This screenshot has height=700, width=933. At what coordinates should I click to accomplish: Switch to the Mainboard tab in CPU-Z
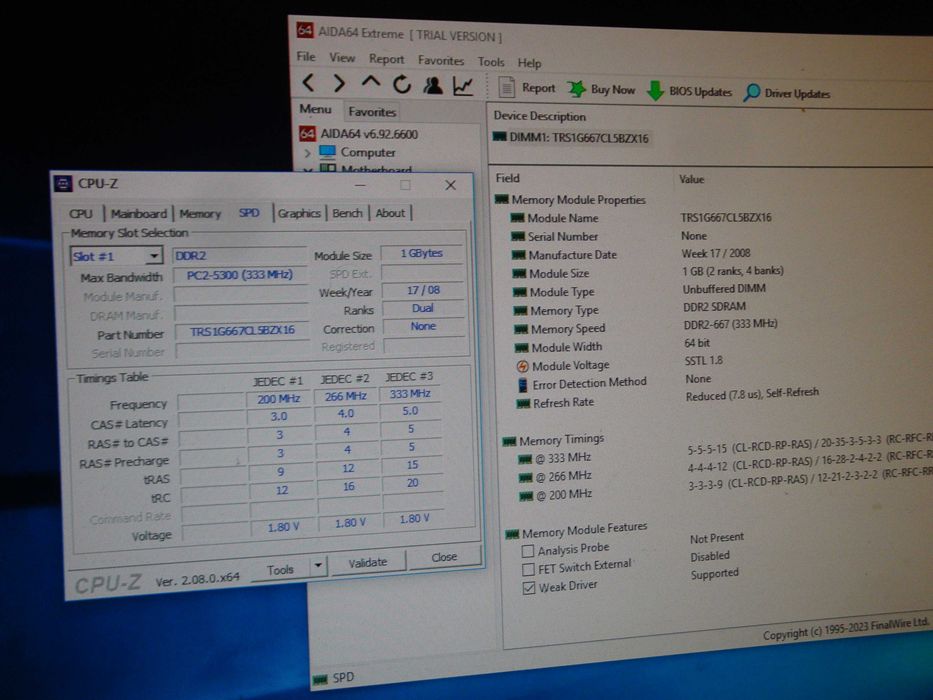coord(139,214)
